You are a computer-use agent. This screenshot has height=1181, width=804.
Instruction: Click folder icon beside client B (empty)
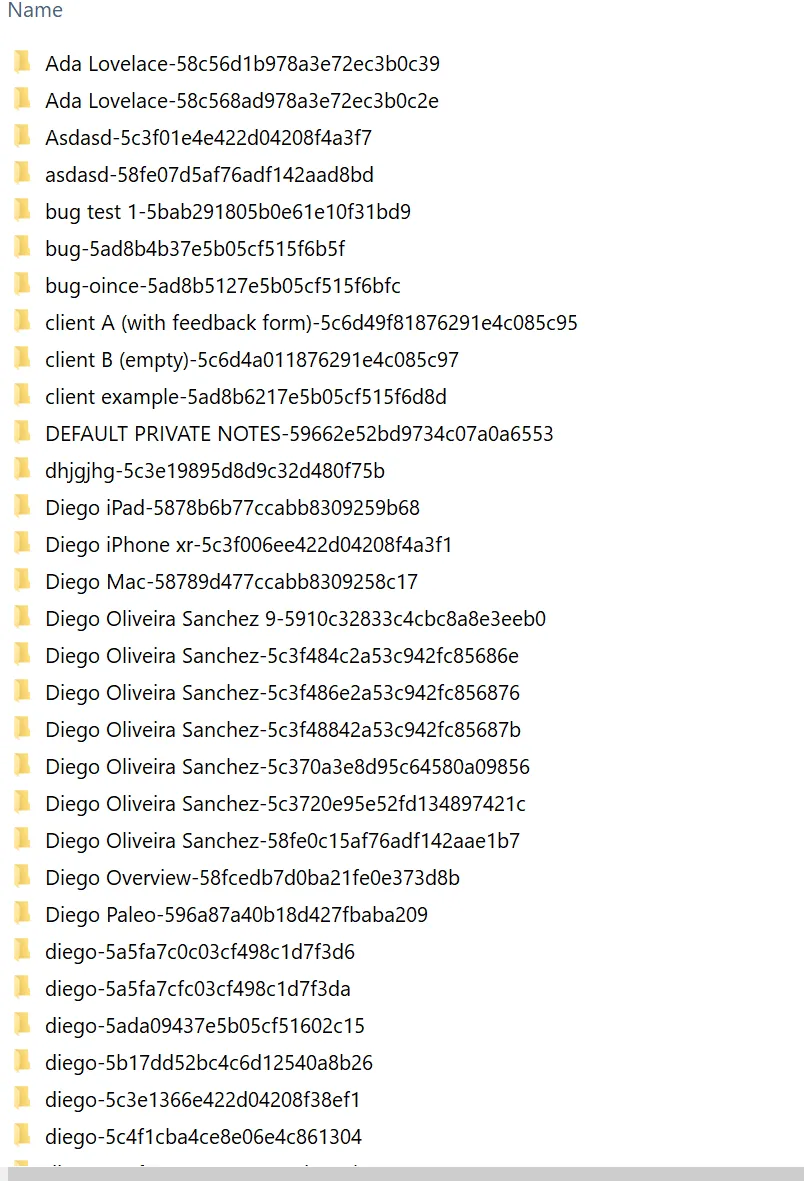[x=22, y=359]
